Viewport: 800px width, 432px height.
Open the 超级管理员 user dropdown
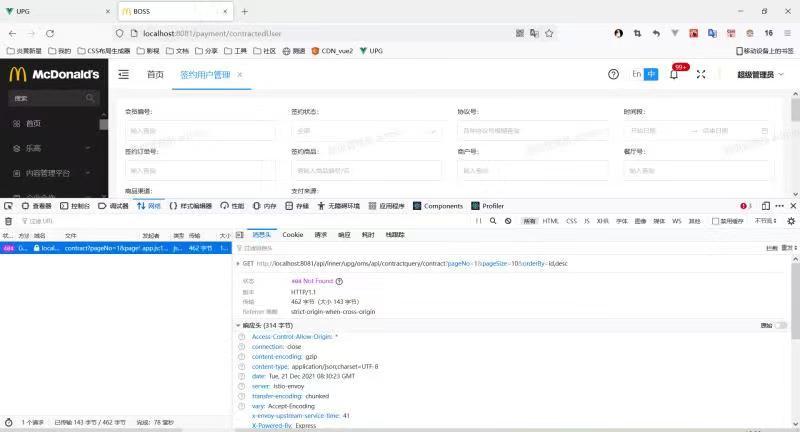pos(760,74)
